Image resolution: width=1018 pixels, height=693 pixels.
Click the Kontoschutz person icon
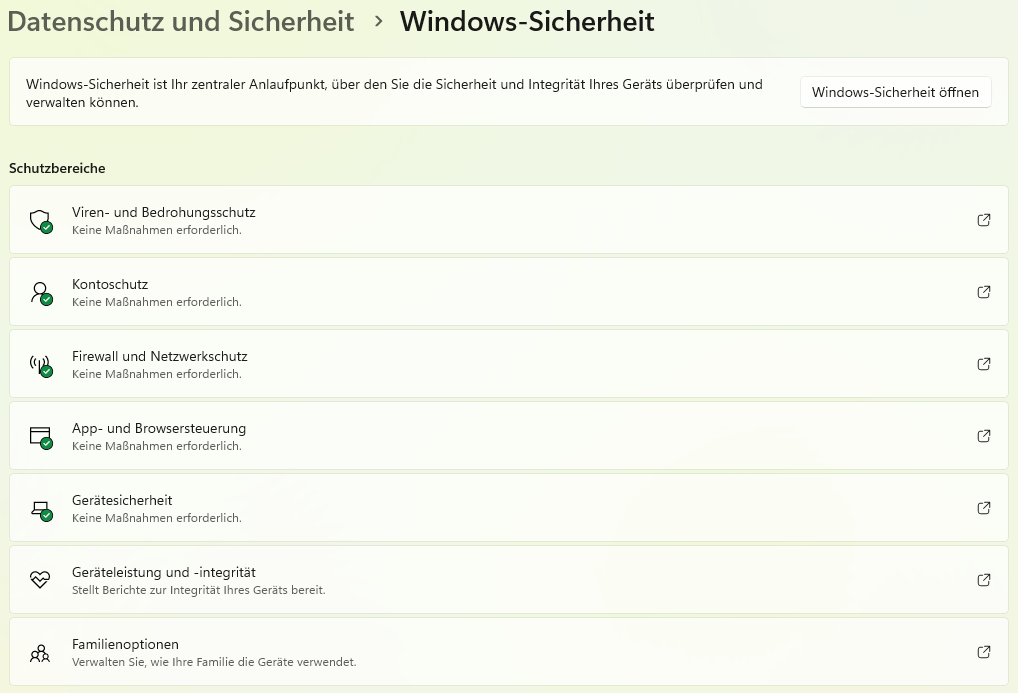click(41, 292)
